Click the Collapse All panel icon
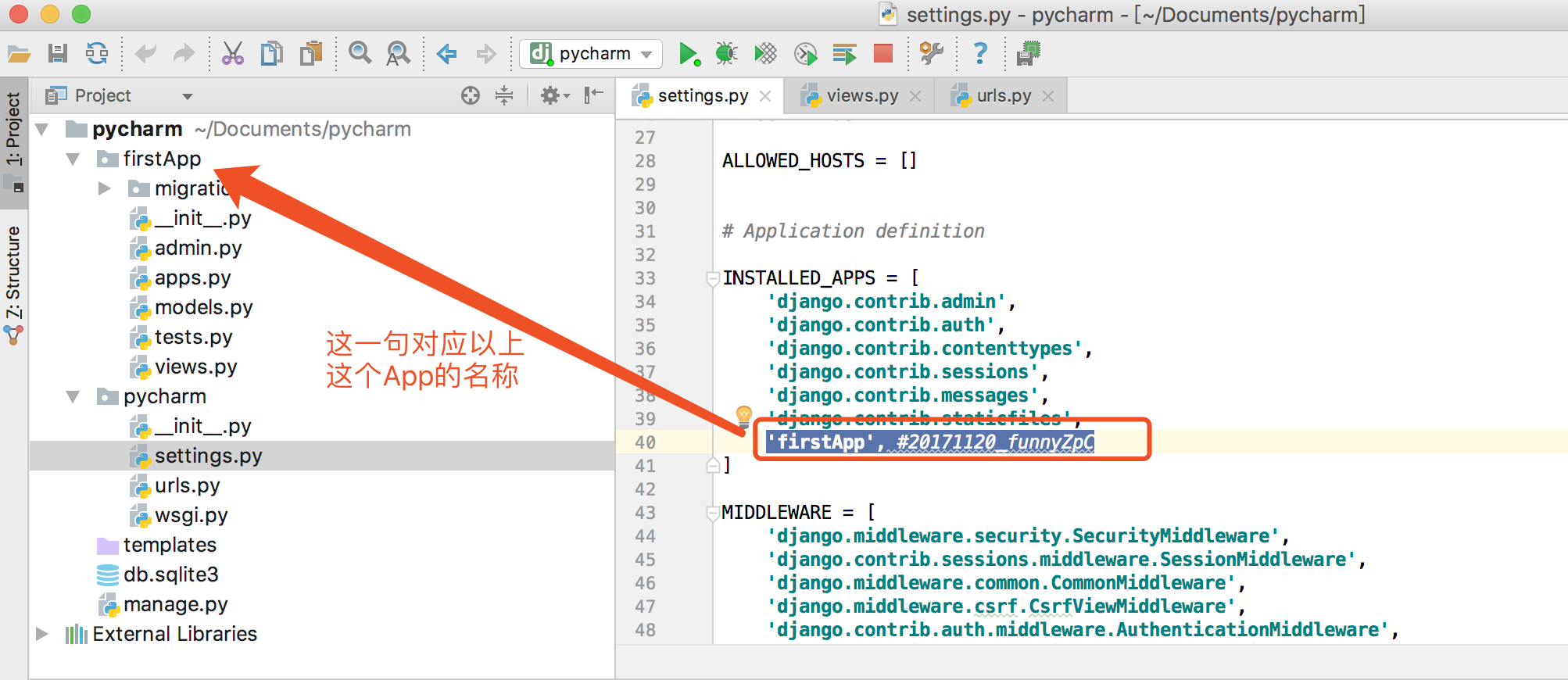This screenshot has height=680, width=1568. tap(504, 95)
